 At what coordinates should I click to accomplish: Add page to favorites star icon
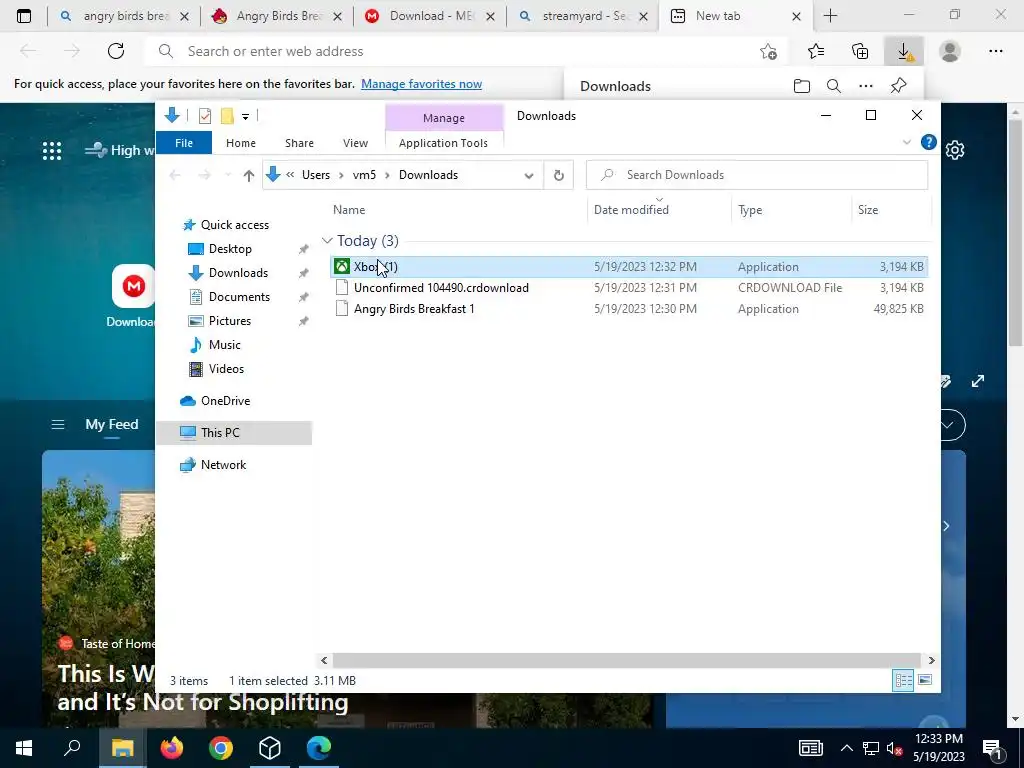769,52
